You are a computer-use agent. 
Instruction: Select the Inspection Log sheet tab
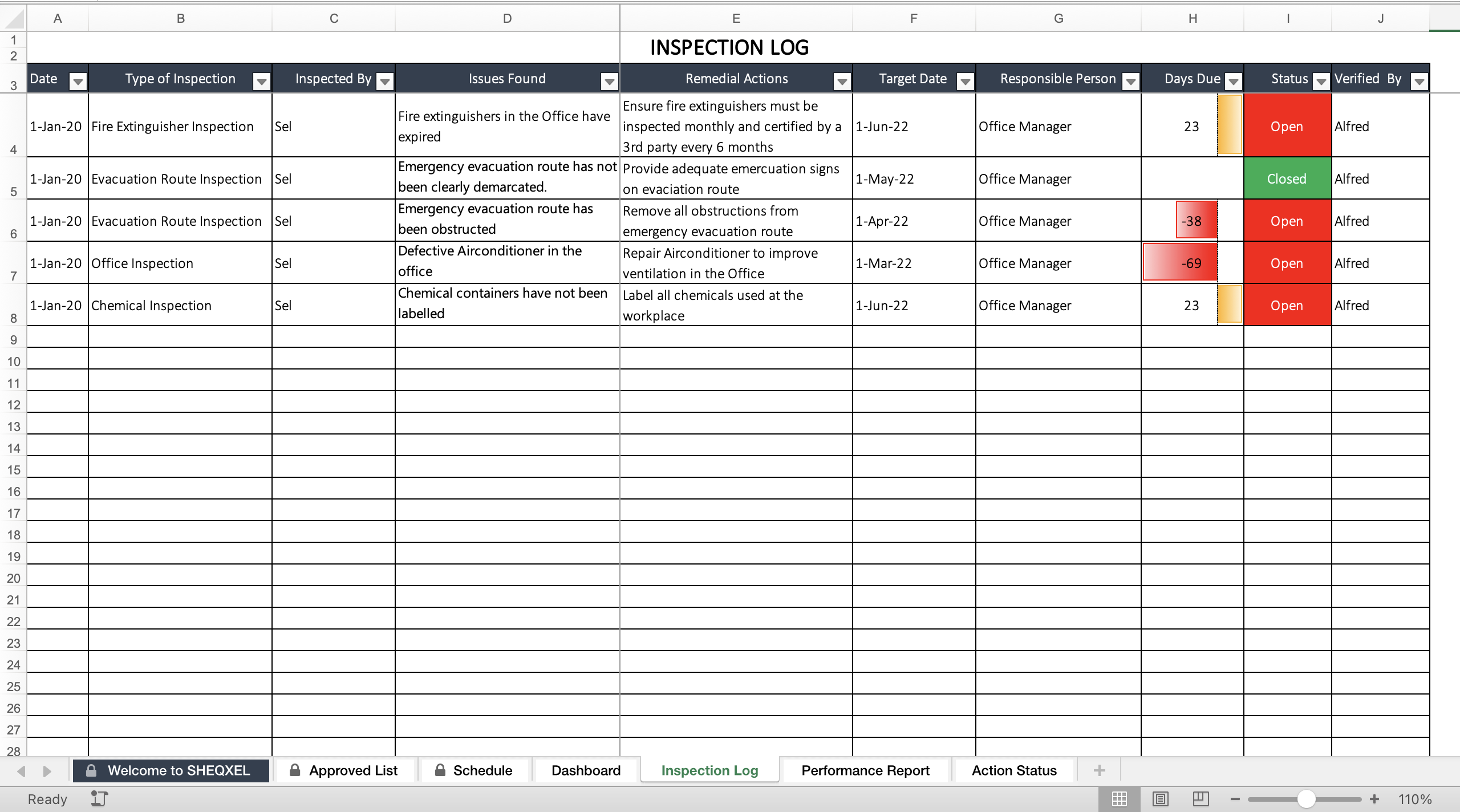[709, 770]
